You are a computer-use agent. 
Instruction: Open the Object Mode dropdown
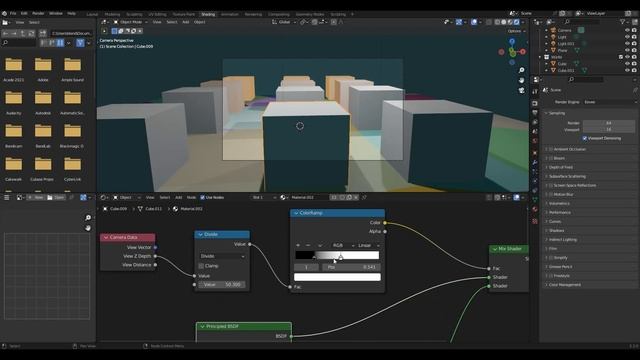click(130, 22)
